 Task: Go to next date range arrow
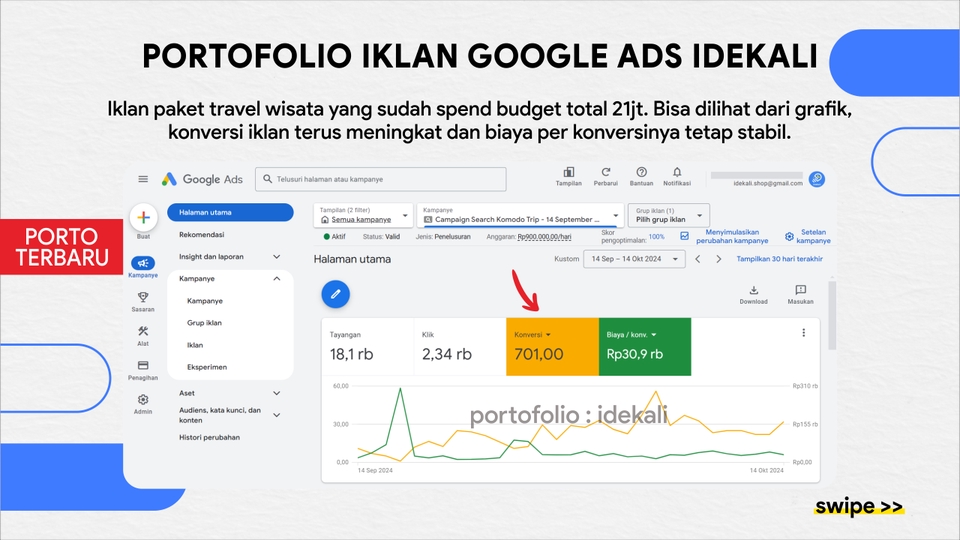point(719,259)
